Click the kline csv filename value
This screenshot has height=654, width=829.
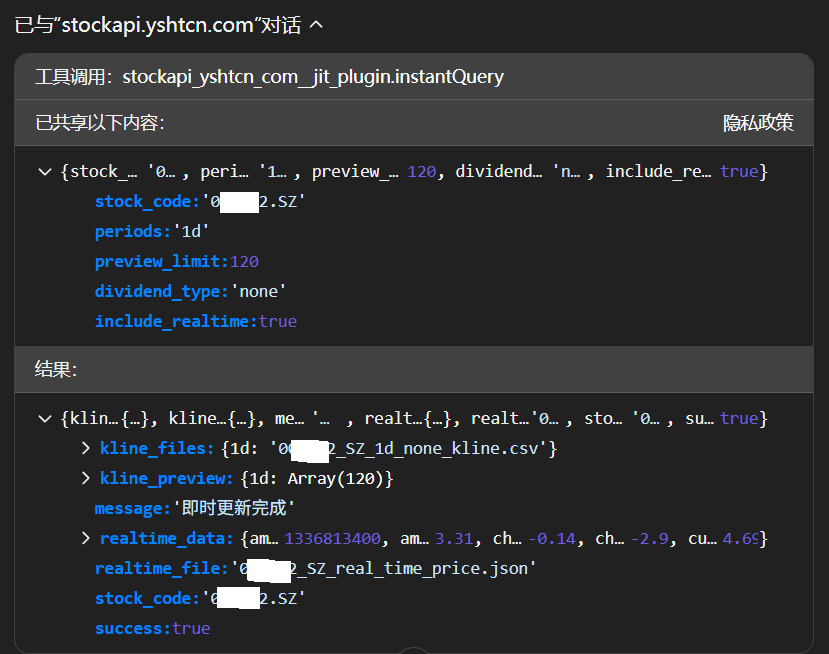coord(410,448)
